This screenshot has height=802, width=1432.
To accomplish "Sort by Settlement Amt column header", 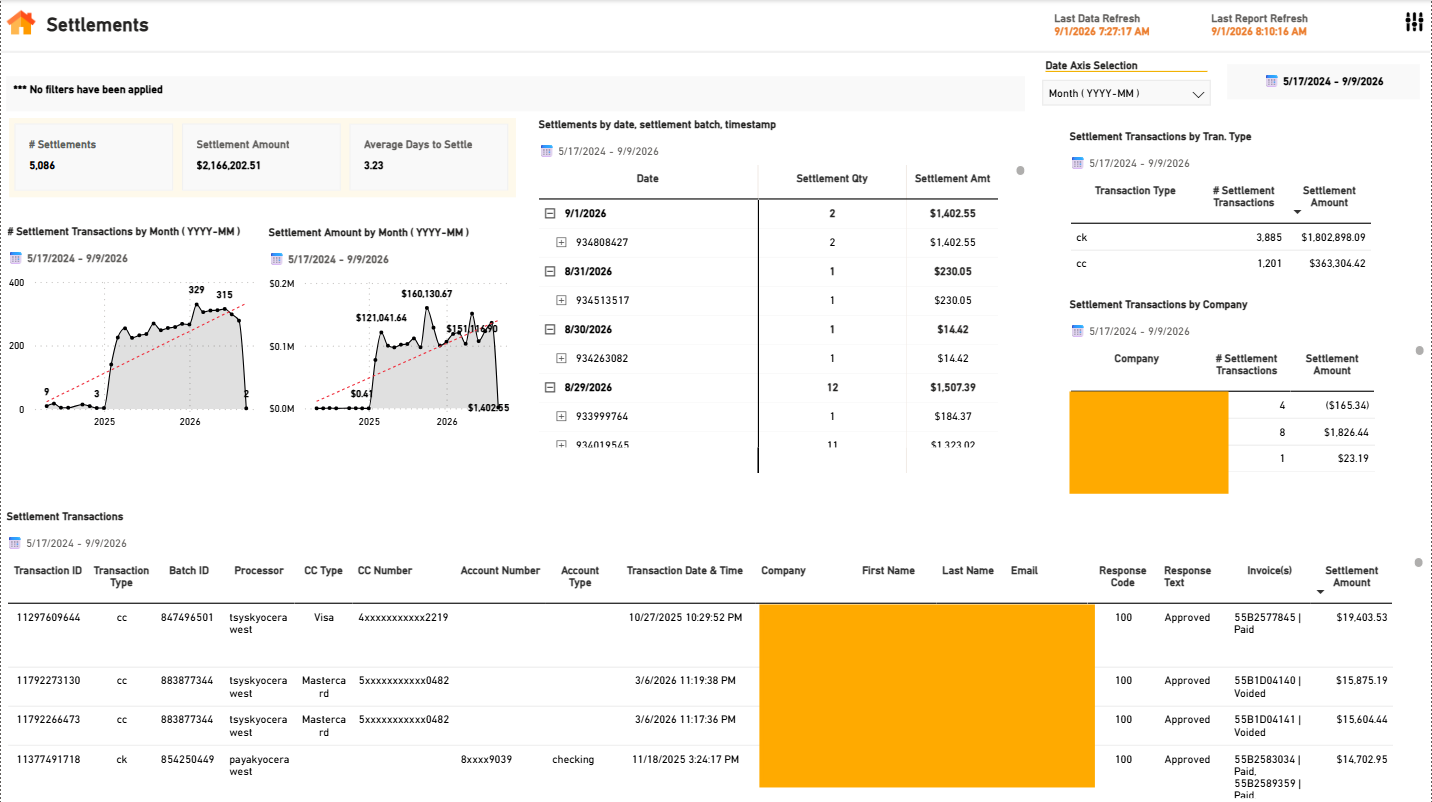I will point(952,179).
